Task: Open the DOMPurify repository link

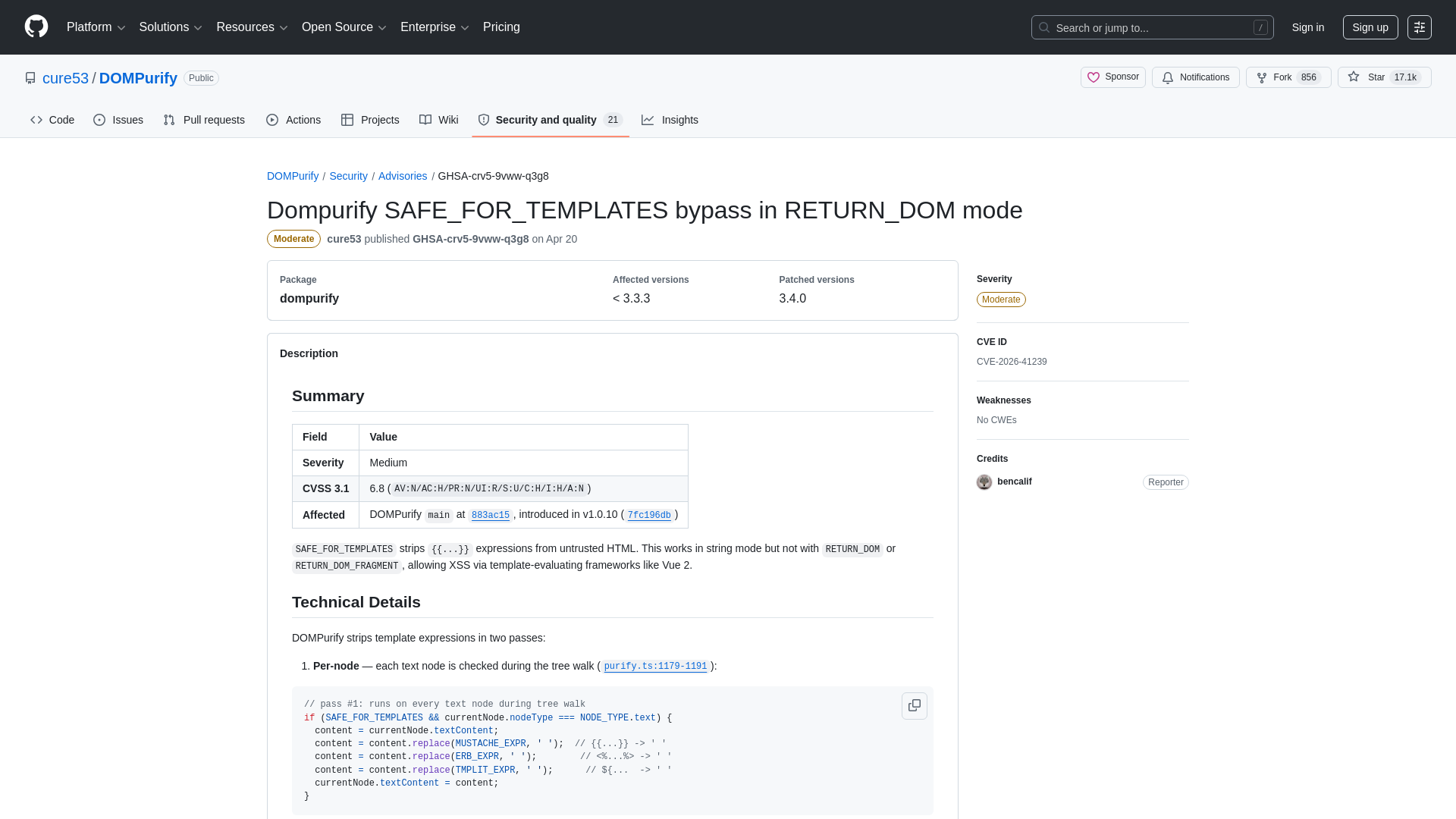Action: 138,78
